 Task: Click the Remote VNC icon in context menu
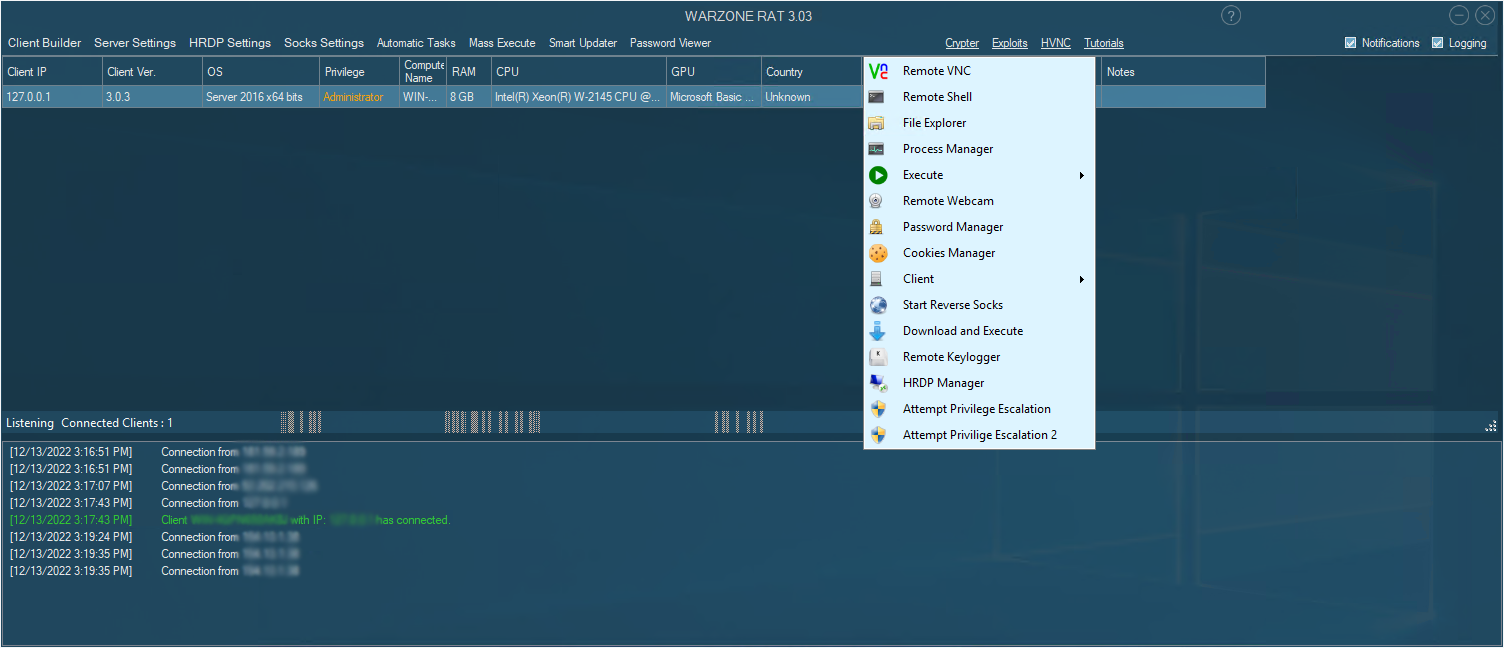[878, 71]
